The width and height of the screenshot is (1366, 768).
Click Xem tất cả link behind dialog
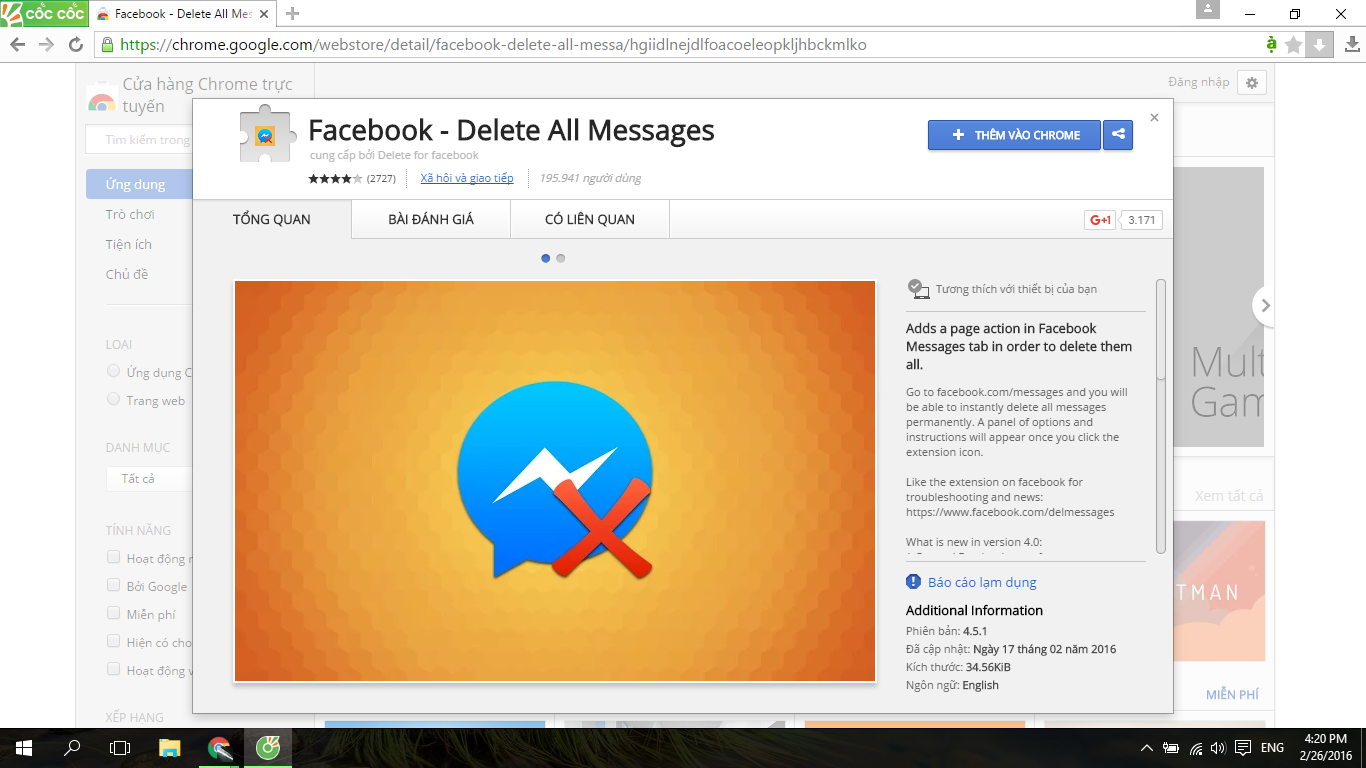[x=1229, y=496]
